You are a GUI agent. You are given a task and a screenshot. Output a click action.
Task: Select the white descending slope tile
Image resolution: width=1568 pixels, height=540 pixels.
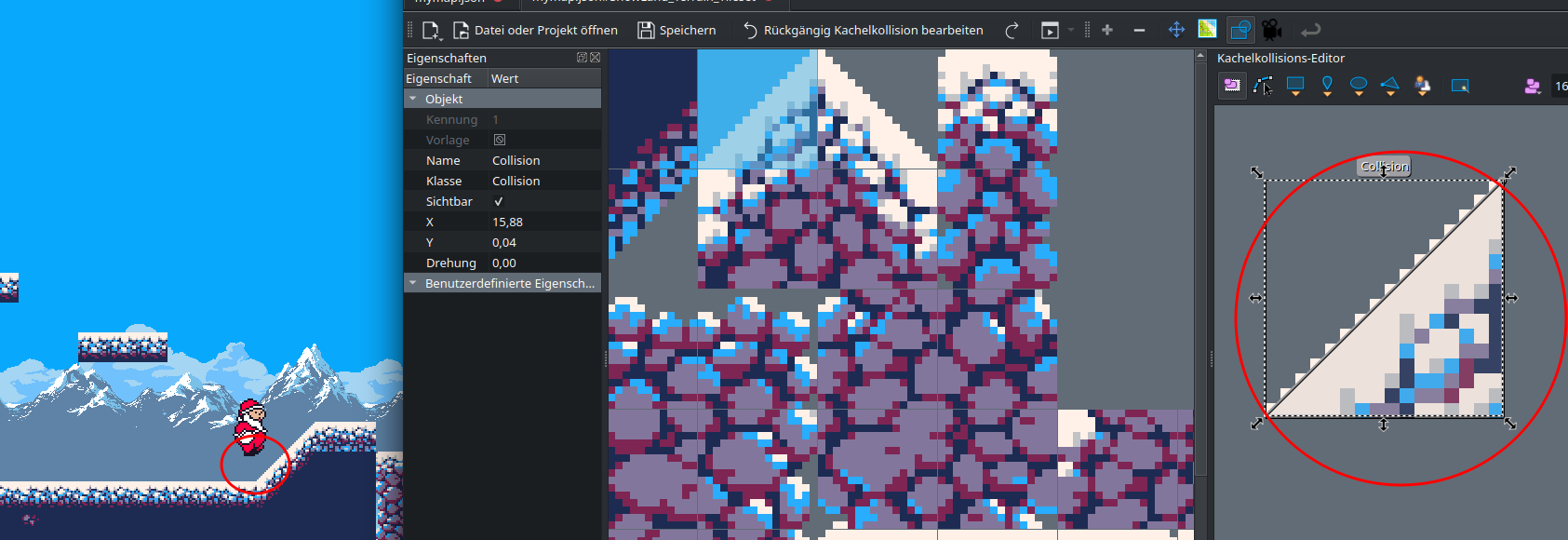coord(878,109)
